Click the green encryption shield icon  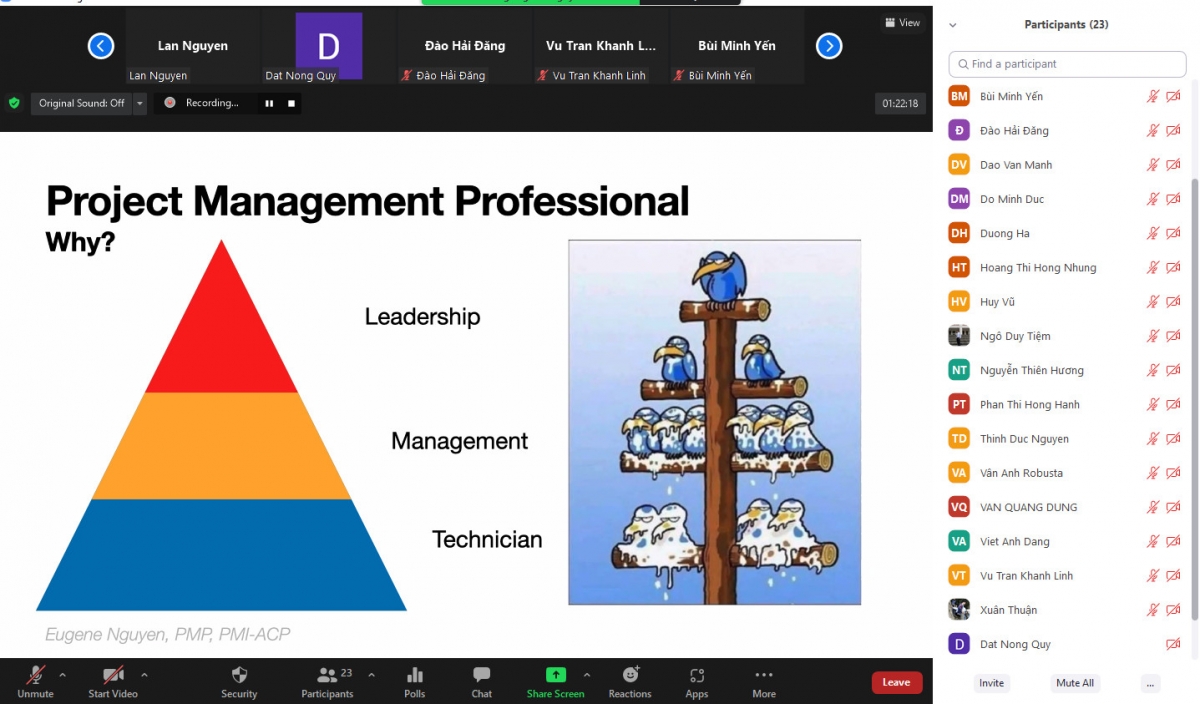[x=14, y=103]
